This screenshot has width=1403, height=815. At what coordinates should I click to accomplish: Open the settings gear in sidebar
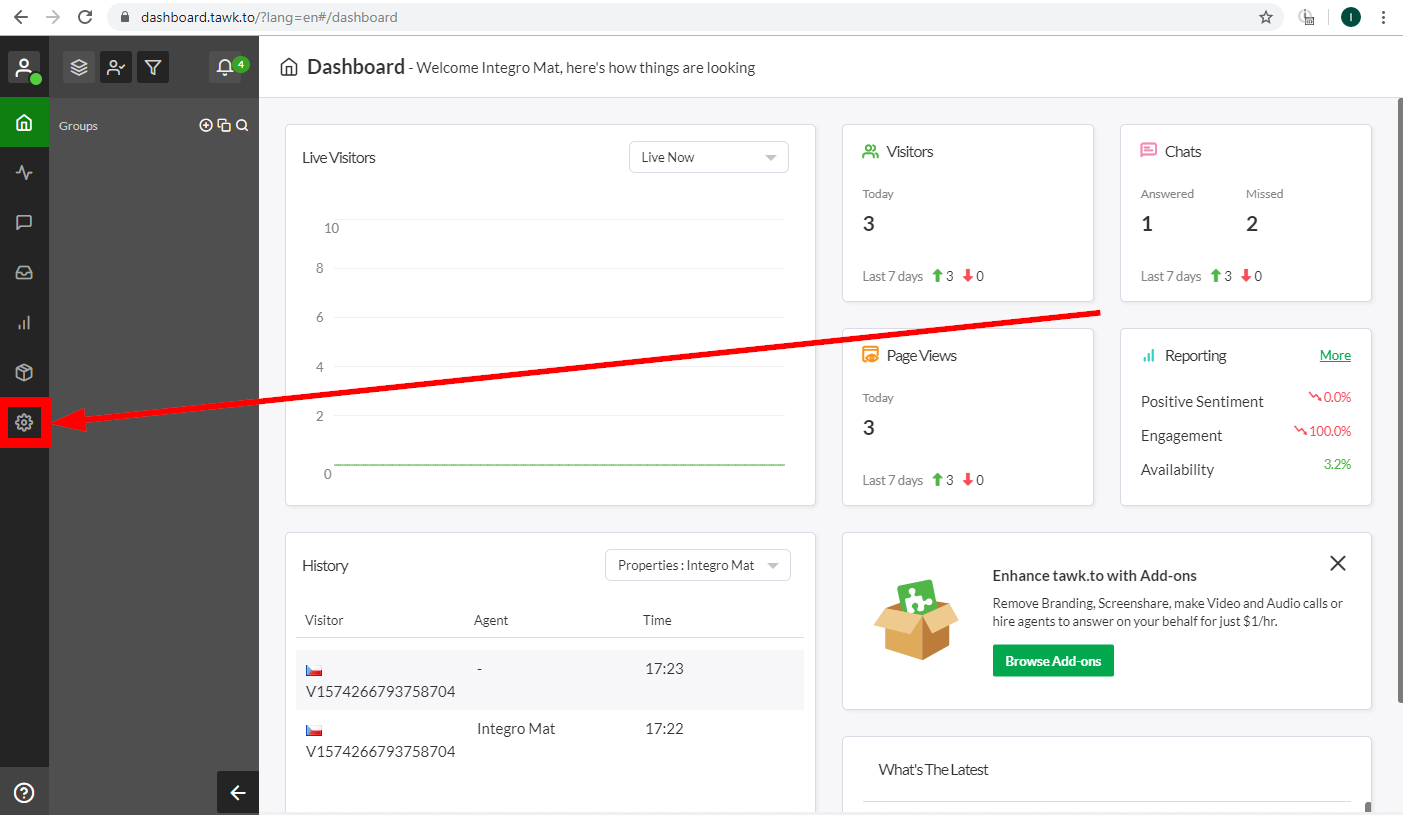[x=24, y=423]
